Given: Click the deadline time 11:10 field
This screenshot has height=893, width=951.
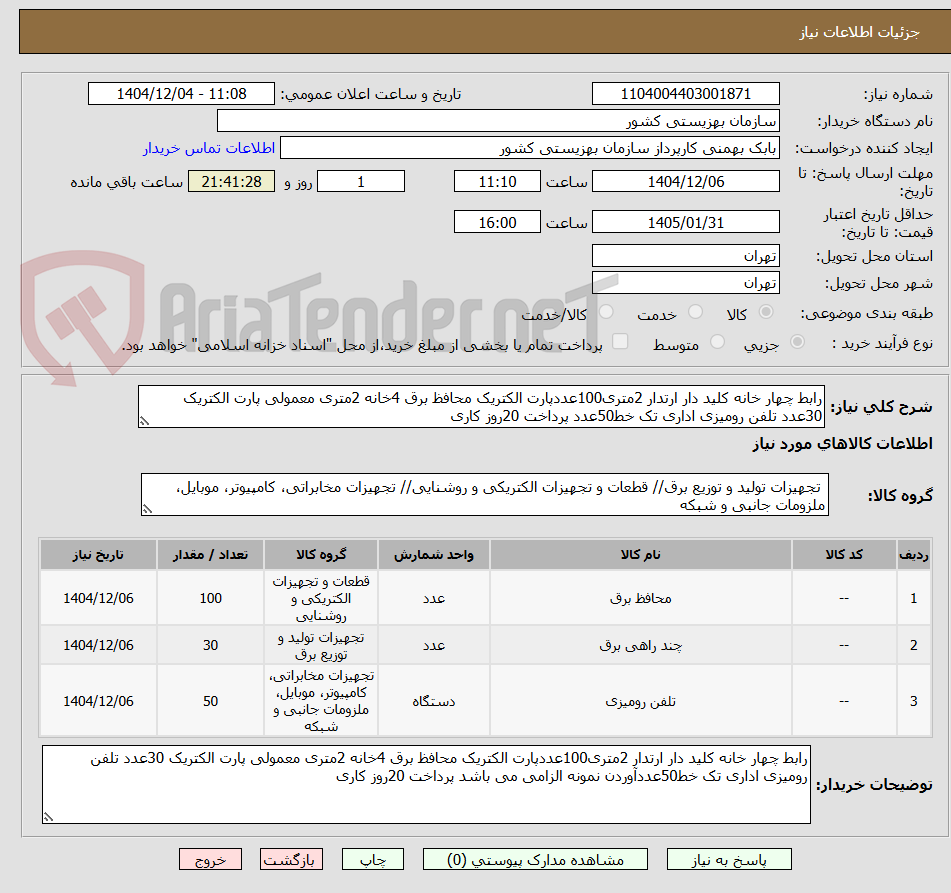Looking at the screenshot, I should coord(497,181).
